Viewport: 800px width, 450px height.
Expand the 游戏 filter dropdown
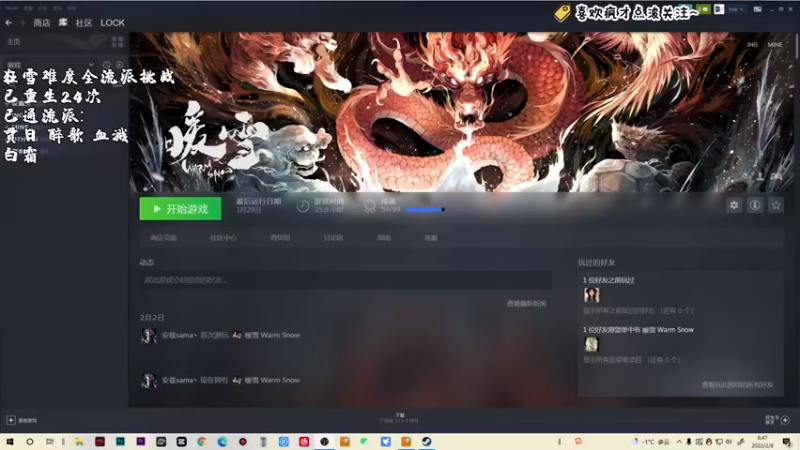tap(91, 65)
